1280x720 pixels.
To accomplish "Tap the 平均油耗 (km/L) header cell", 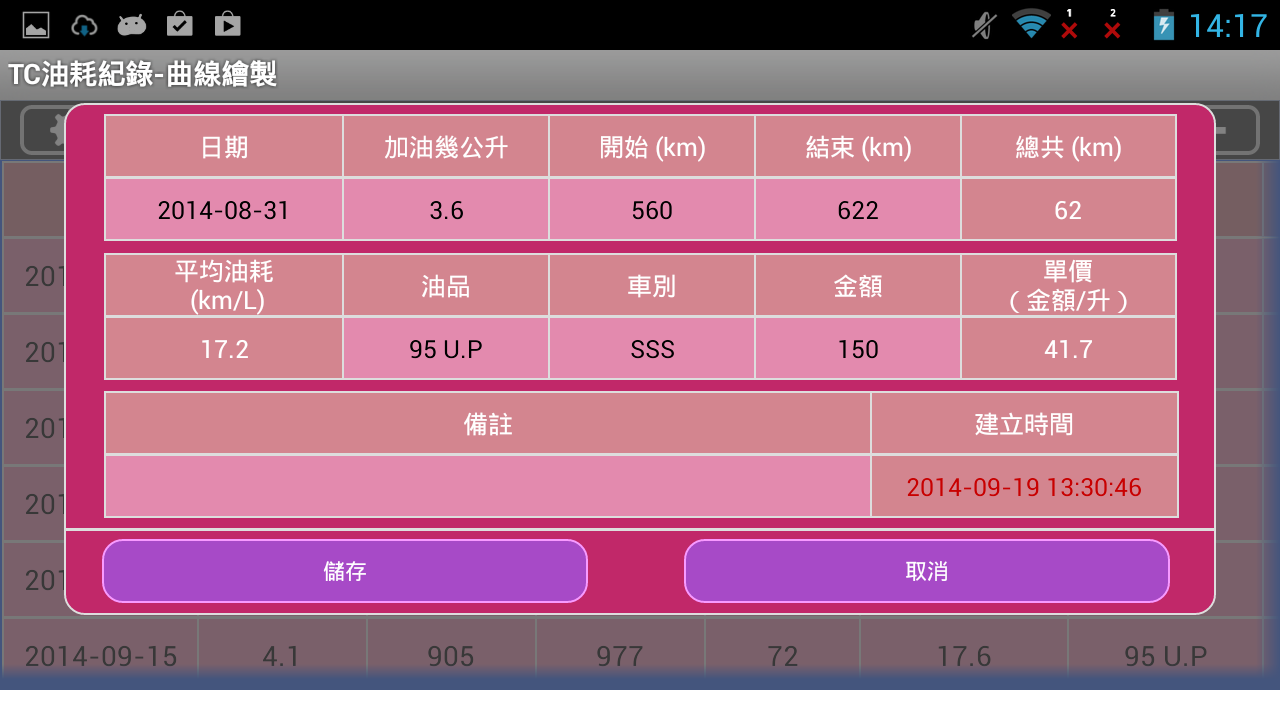I will [x=224, y=286].
